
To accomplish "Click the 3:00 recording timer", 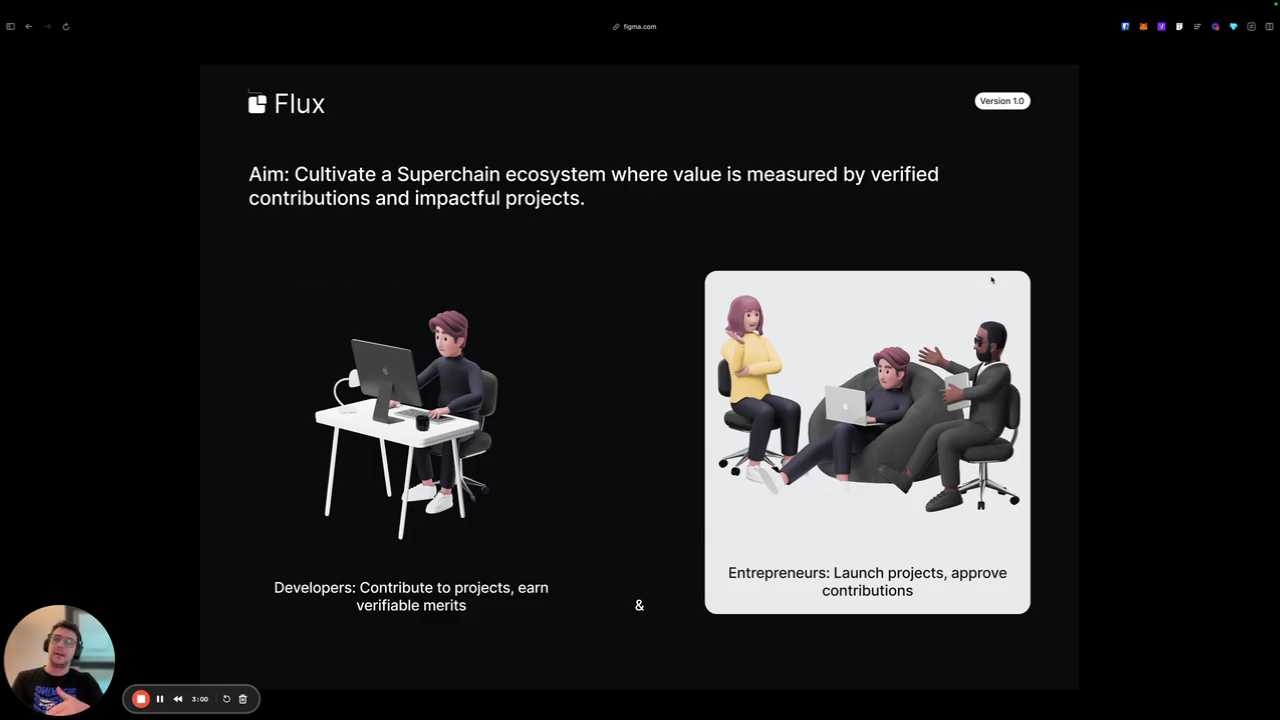I will (200, 699).
